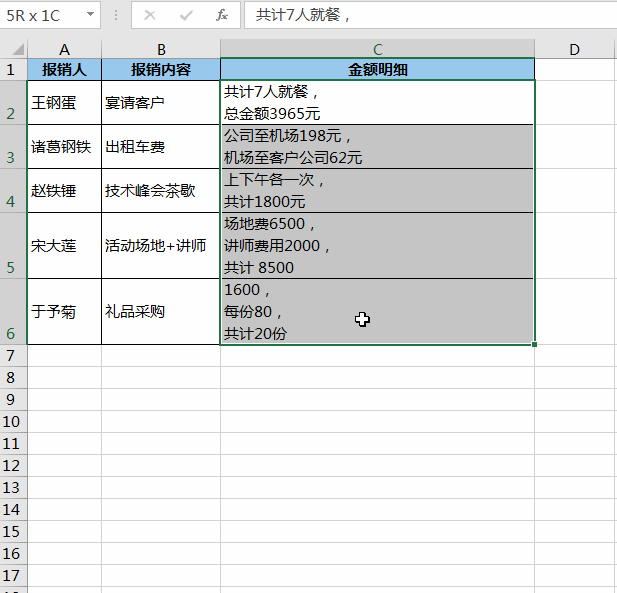The image size is (617, 593).
Task: Click header cell 报销内容
Action: [161, 70]
